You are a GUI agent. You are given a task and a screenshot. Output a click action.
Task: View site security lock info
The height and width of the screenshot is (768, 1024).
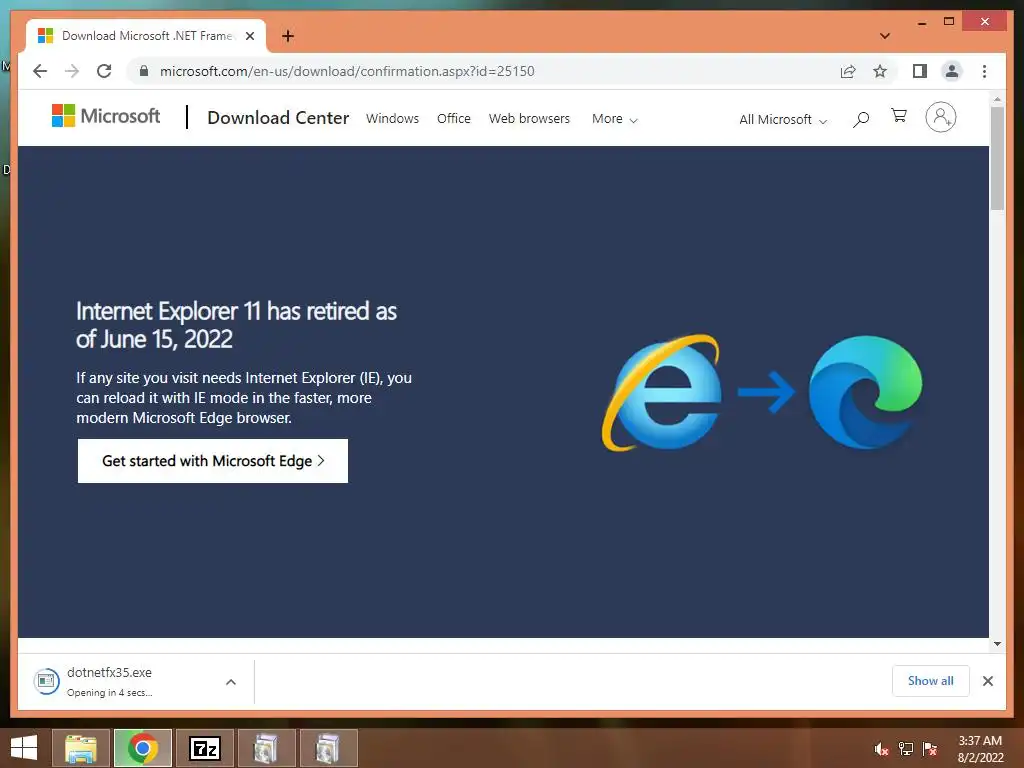(x=144, y=71)
